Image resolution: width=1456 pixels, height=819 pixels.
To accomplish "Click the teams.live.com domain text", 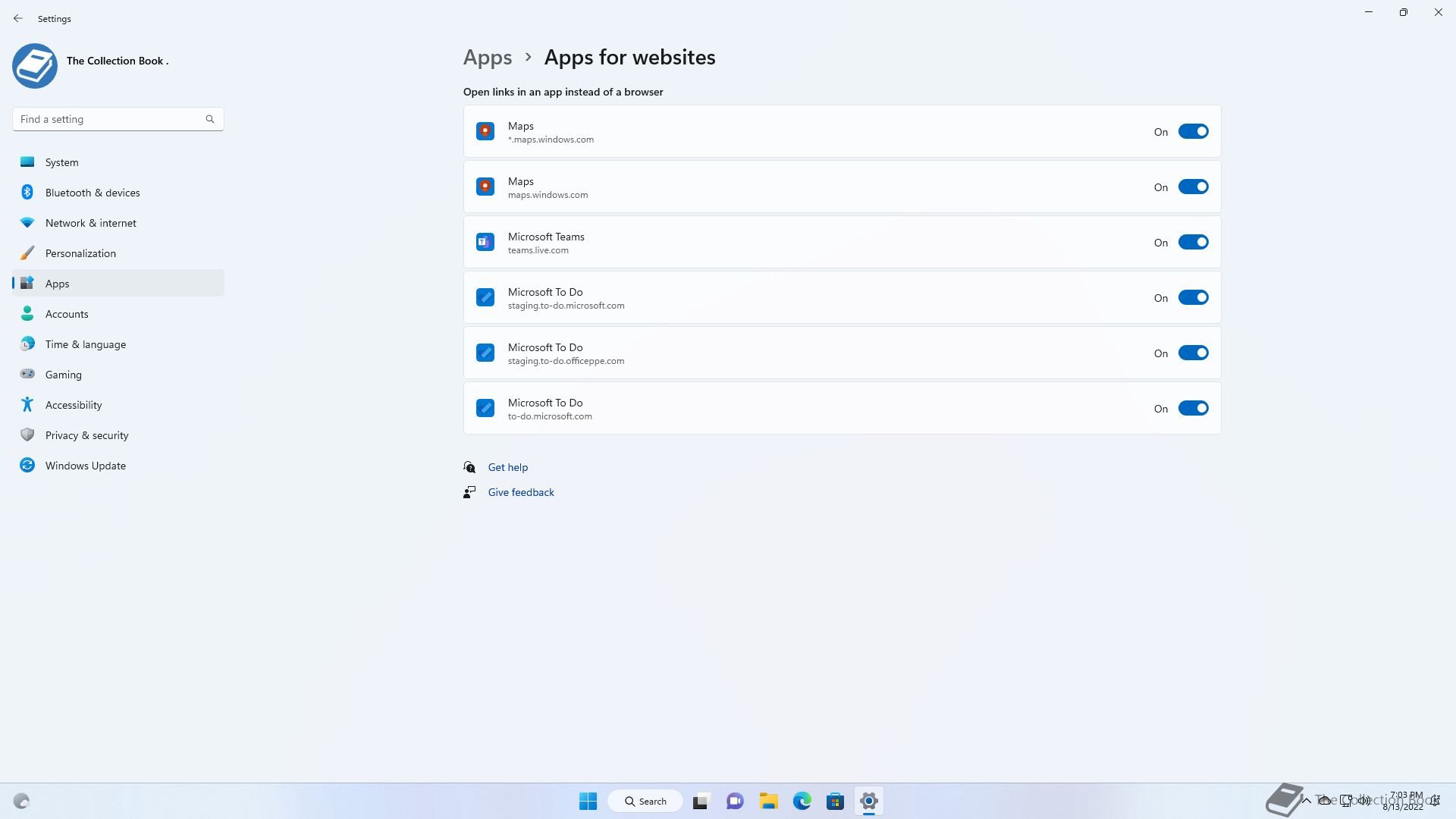I will point(538,250).
